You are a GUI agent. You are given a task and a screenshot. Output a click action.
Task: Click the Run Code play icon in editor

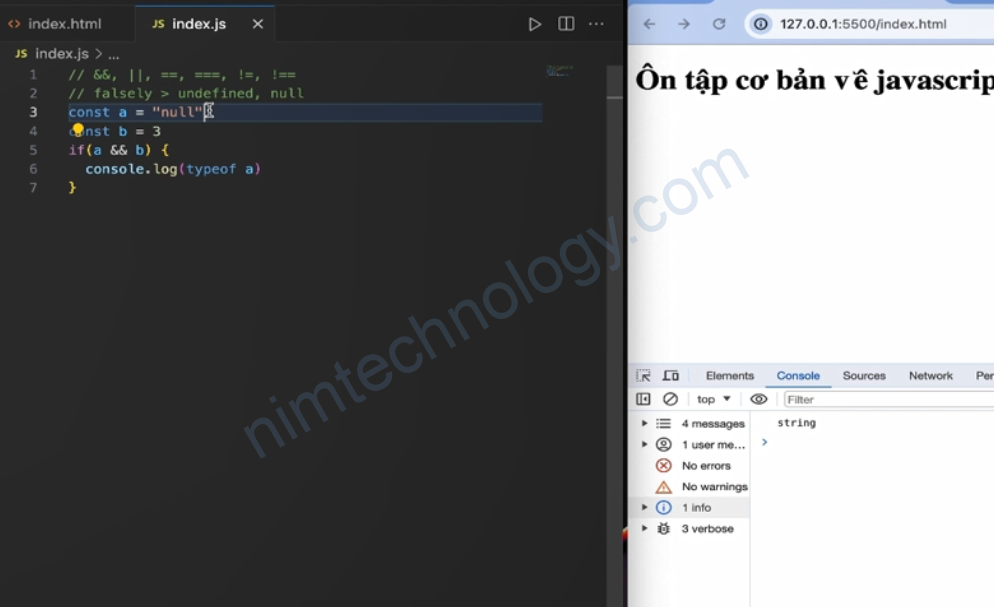click(535, 24)
